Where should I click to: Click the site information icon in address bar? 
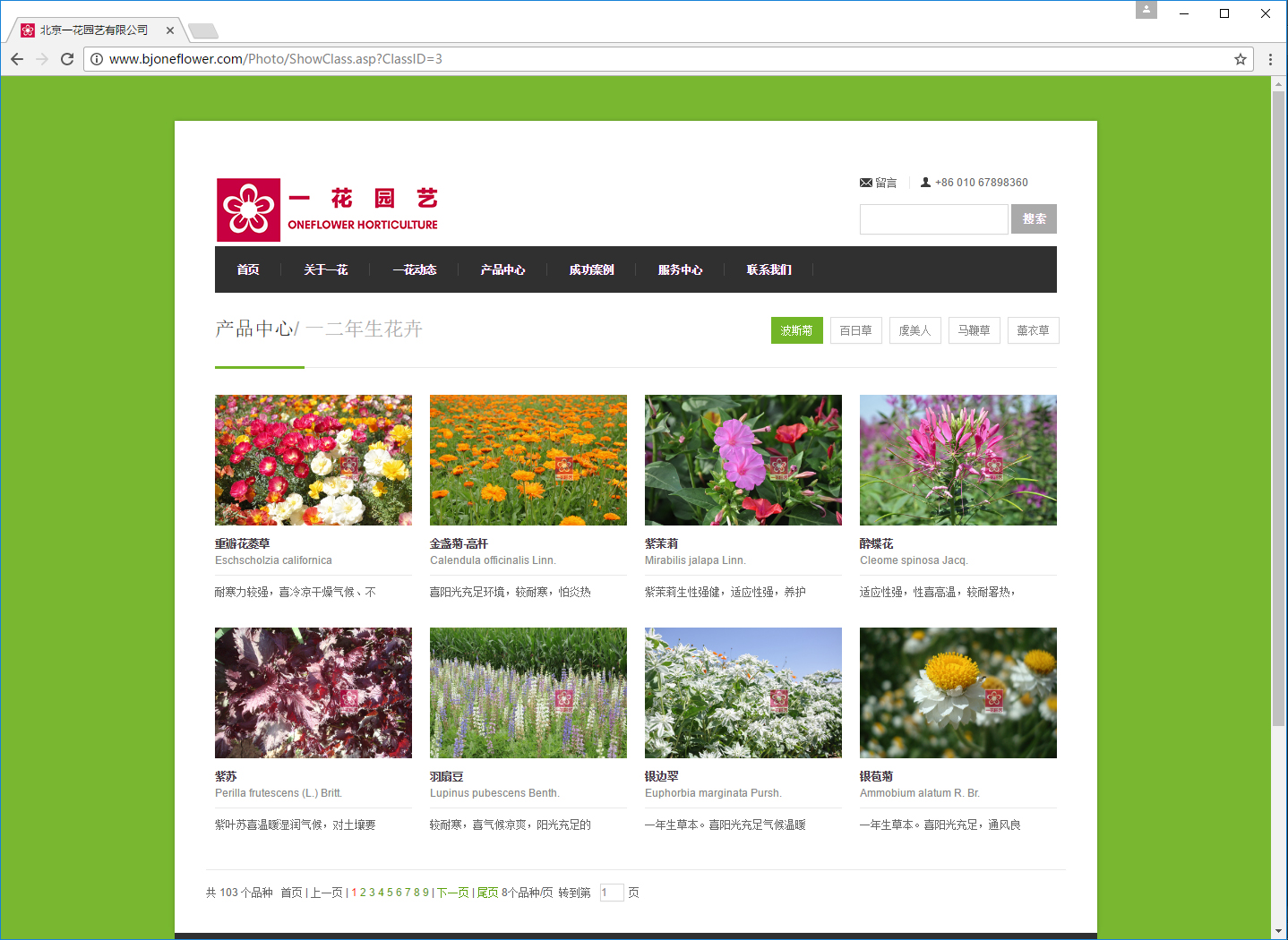[97, 59]
